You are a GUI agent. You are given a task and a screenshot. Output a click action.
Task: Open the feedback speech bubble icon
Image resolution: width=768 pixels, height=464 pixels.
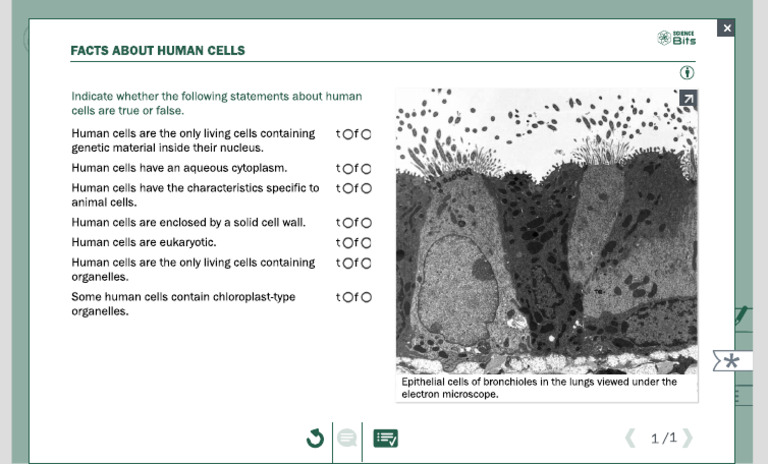tap(347, 438)
